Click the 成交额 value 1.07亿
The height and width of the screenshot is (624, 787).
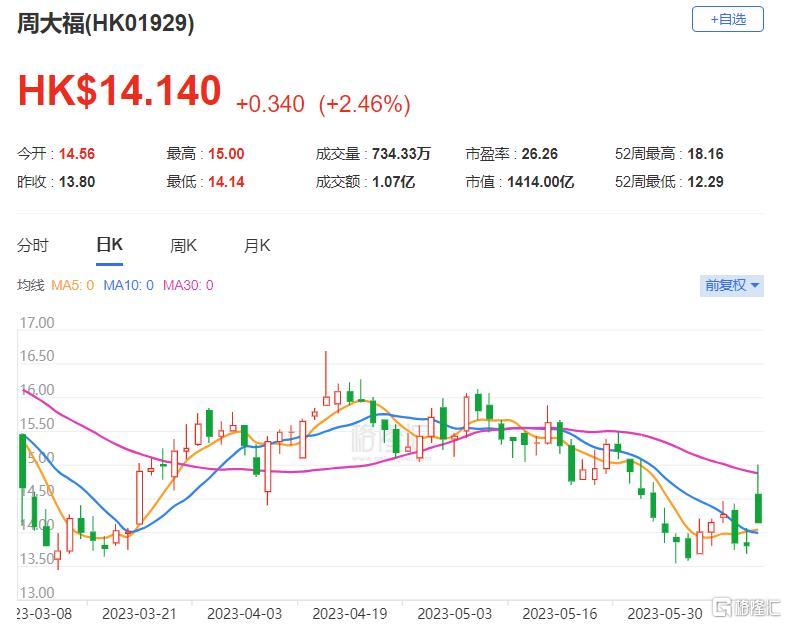pyautogui.click(x=394, y=182)
